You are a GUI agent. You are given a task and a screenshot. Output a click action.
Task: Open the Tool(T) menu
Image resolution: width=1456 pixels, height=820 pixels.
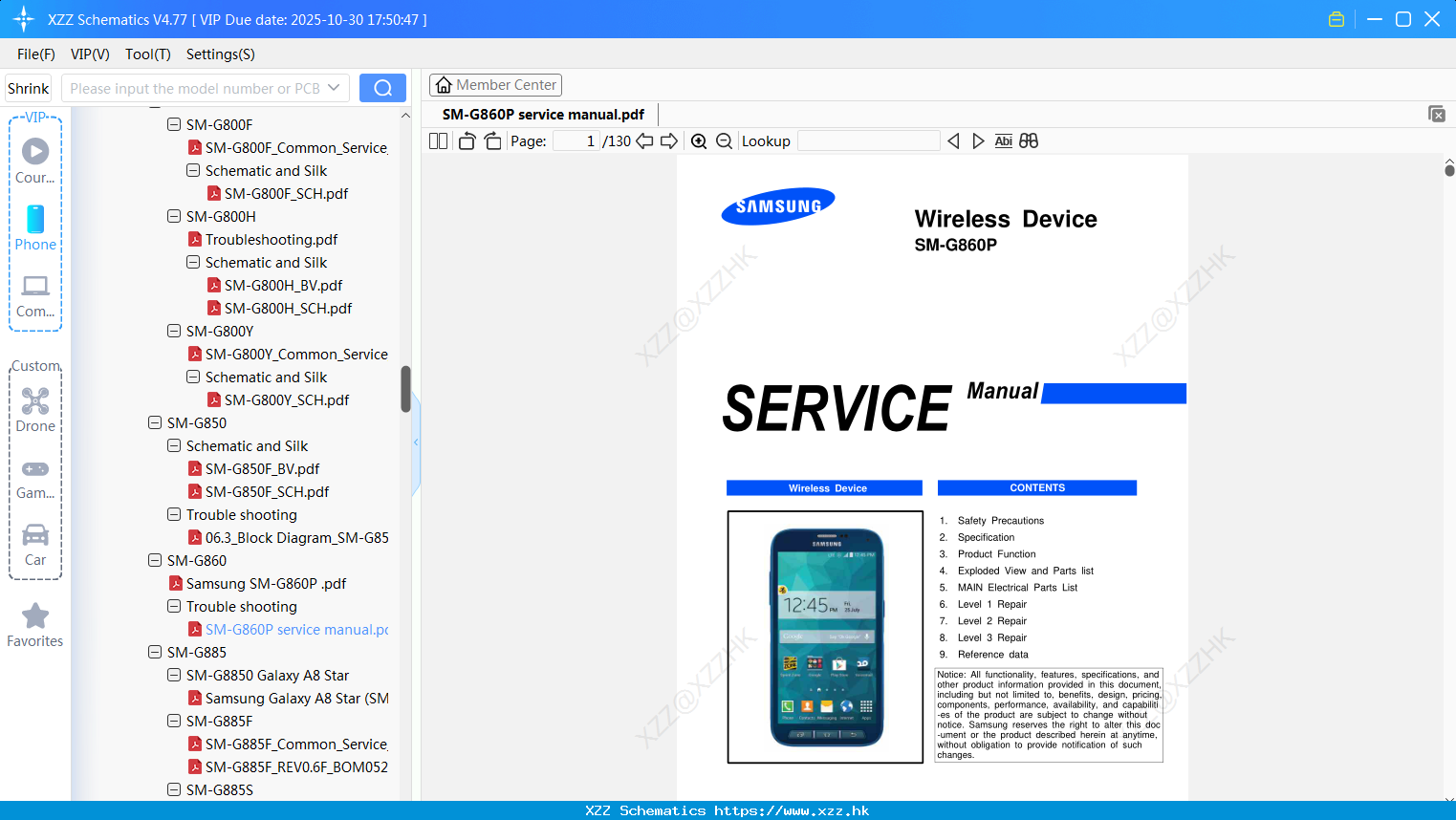(148, 54)
